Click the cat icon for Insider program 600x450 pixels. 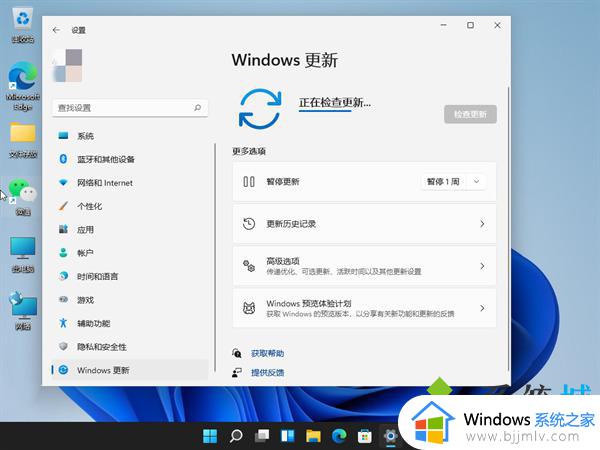249,308
